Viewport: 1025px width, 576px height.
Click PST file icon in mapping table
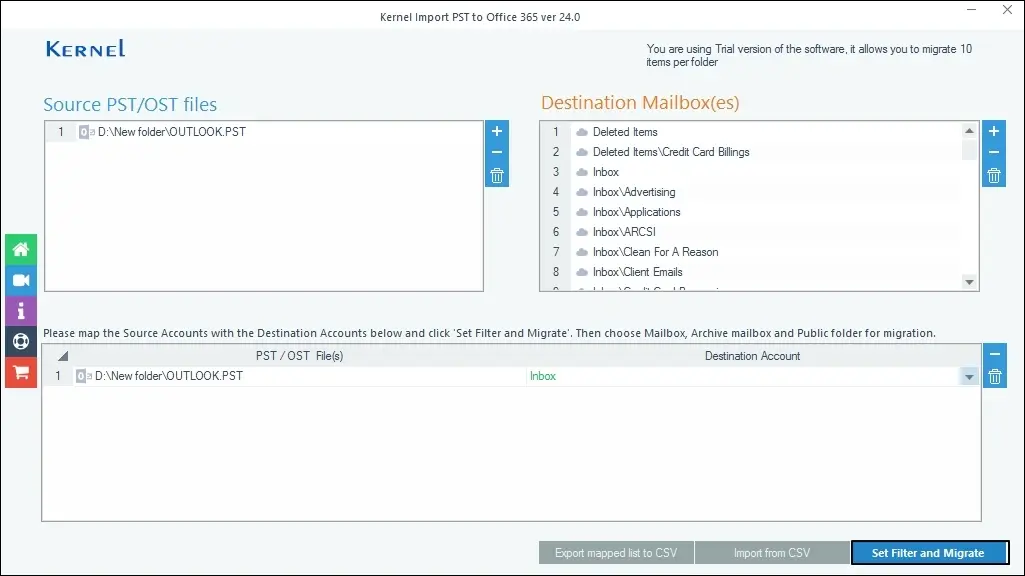[x=84, y=376]
